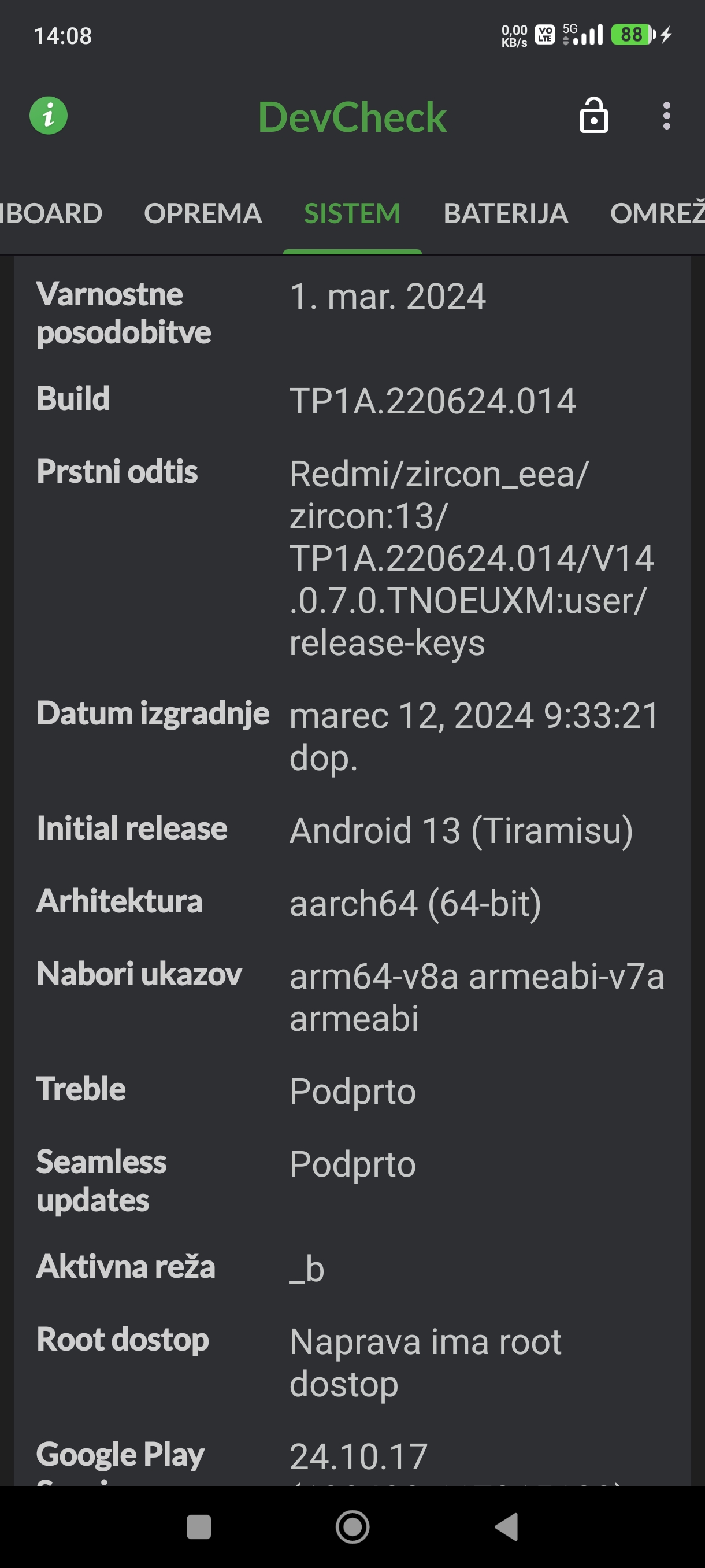Open the OMREŽJE tab at right edge
This screenshot has height=1568, width=705.
point(658,214)
